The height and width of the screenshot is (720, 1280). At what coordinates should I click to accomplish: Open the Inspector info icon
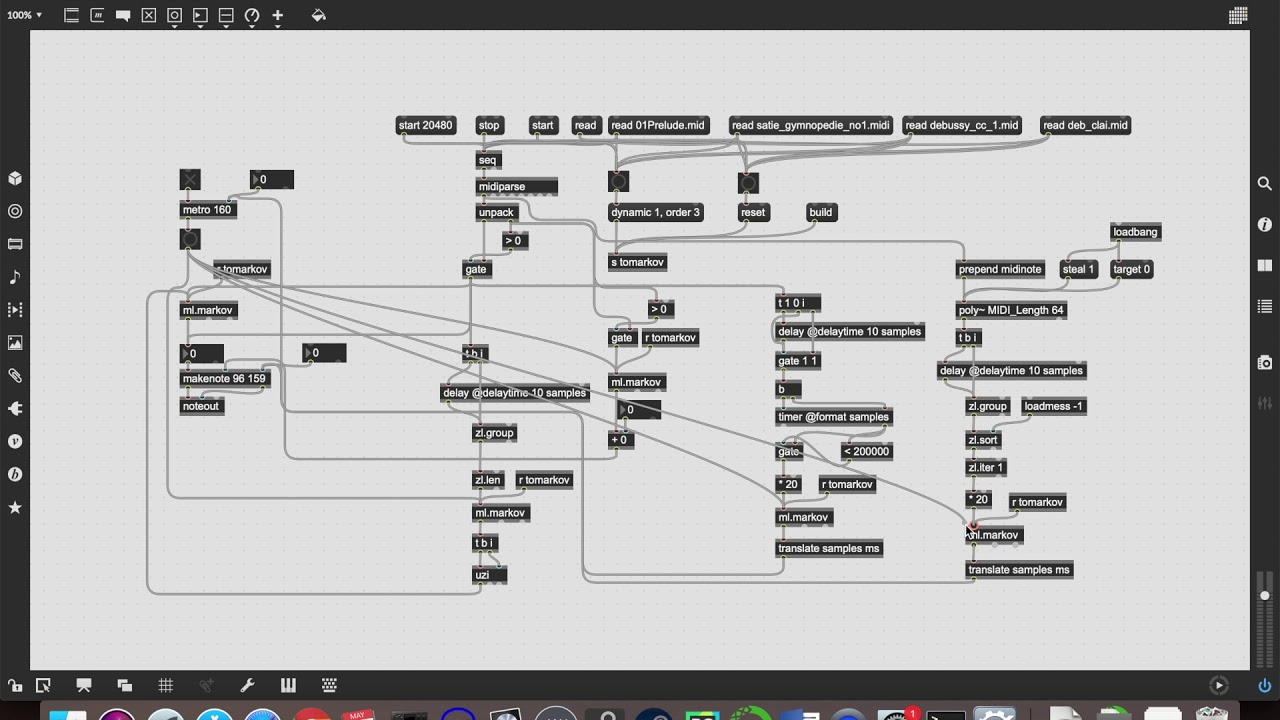click(1265, 225)
